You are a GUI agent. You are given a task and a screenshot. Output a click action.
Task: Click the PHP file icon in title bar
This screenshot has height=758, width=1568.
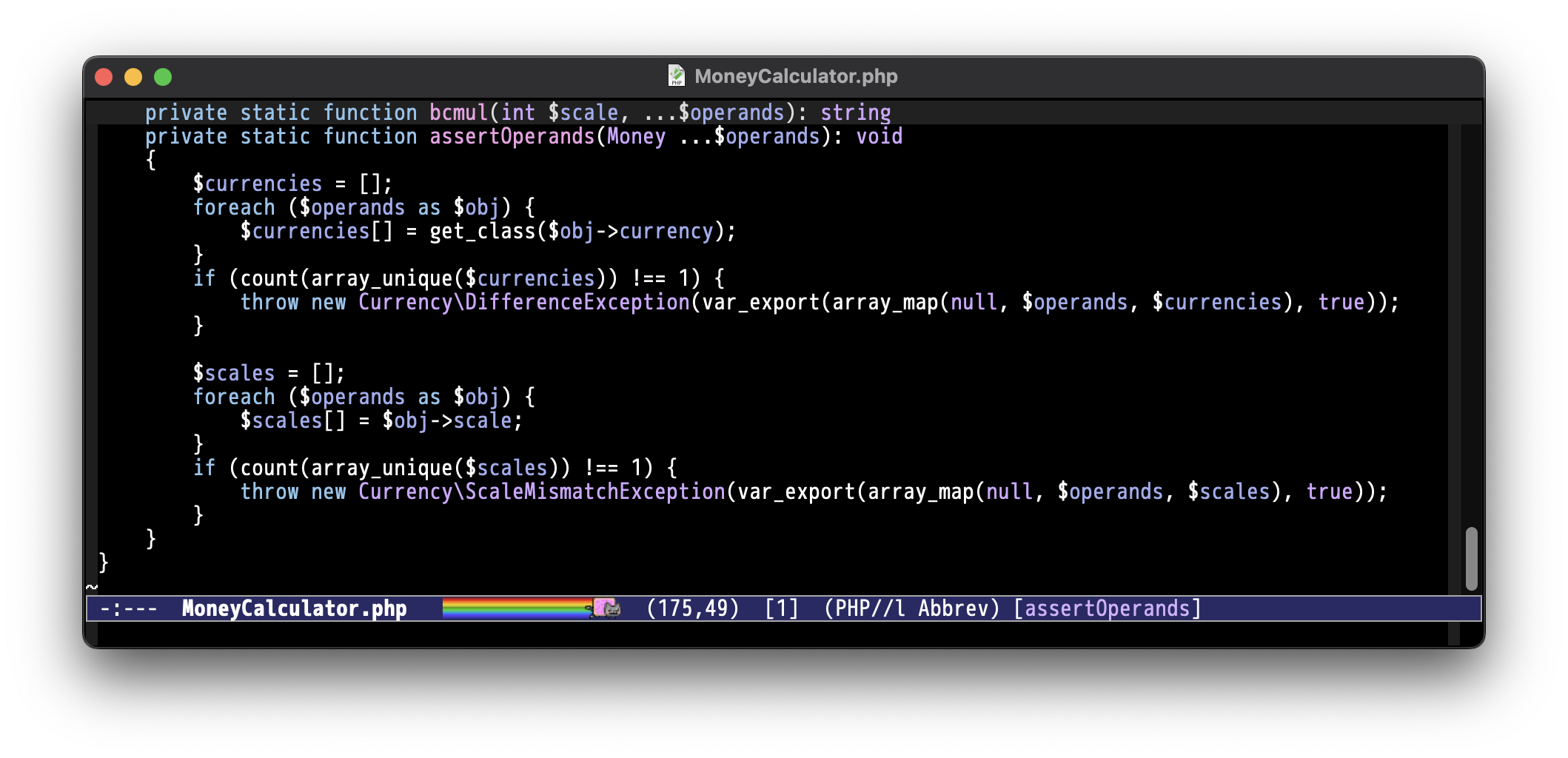tap(676, 76)
